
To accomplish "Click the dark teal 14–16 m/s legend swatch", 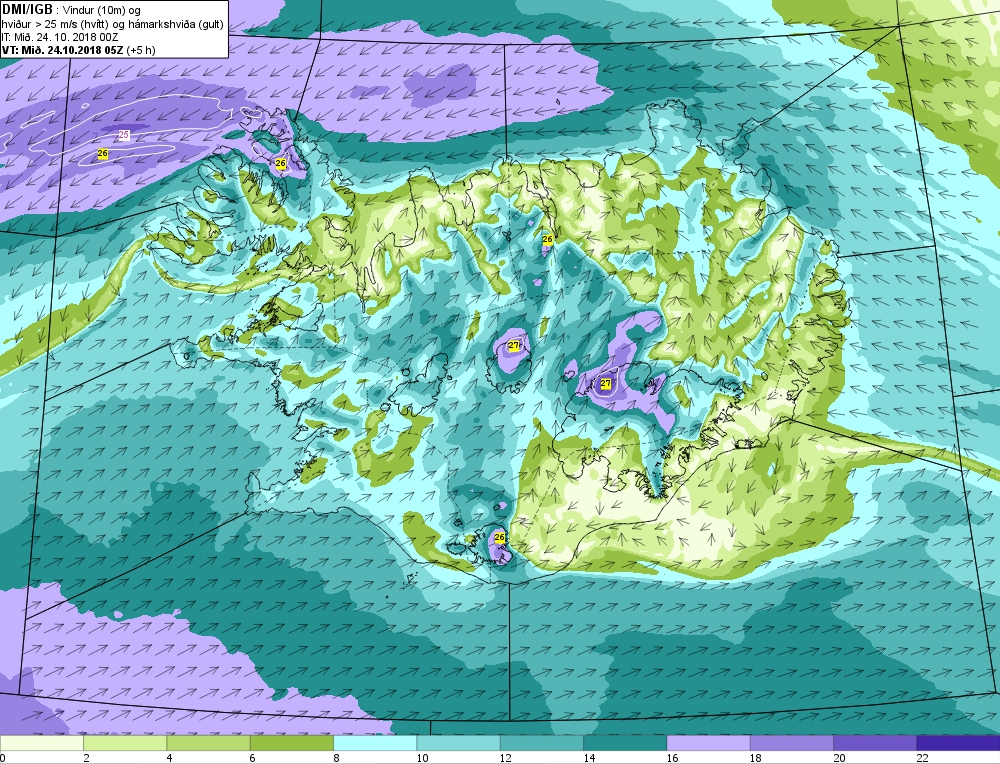I will (x=625, y=743).
